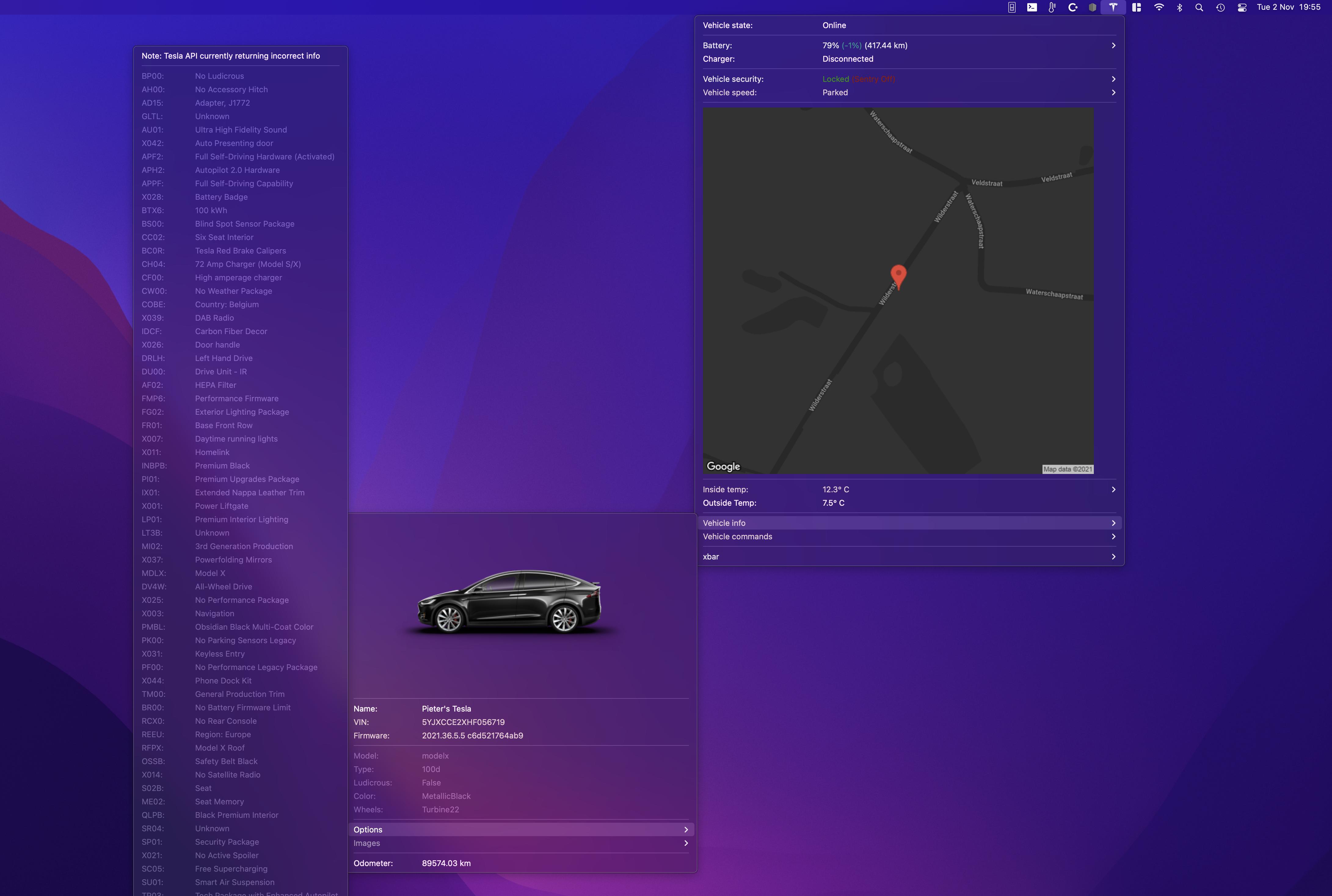
Task: Click the 'Premium Upgrades Package' option row
Action: tap(241, 479)
